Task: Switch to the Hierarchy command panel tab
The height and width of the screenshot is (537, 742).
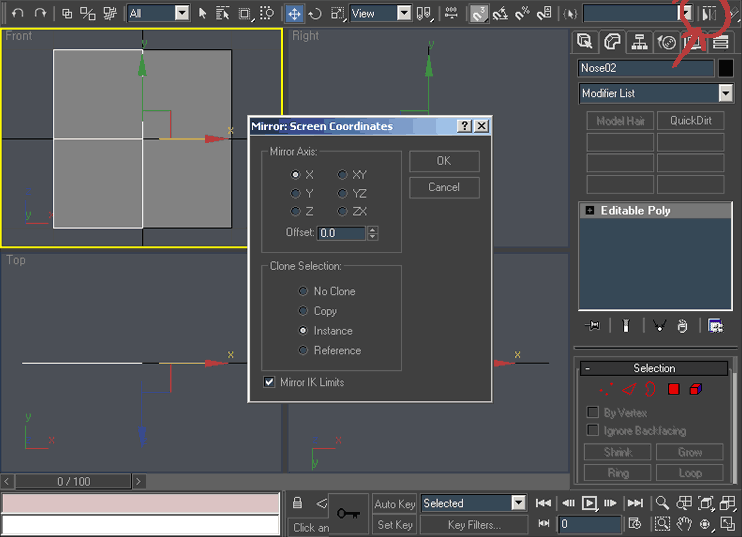Action: [x=639, y=42]
